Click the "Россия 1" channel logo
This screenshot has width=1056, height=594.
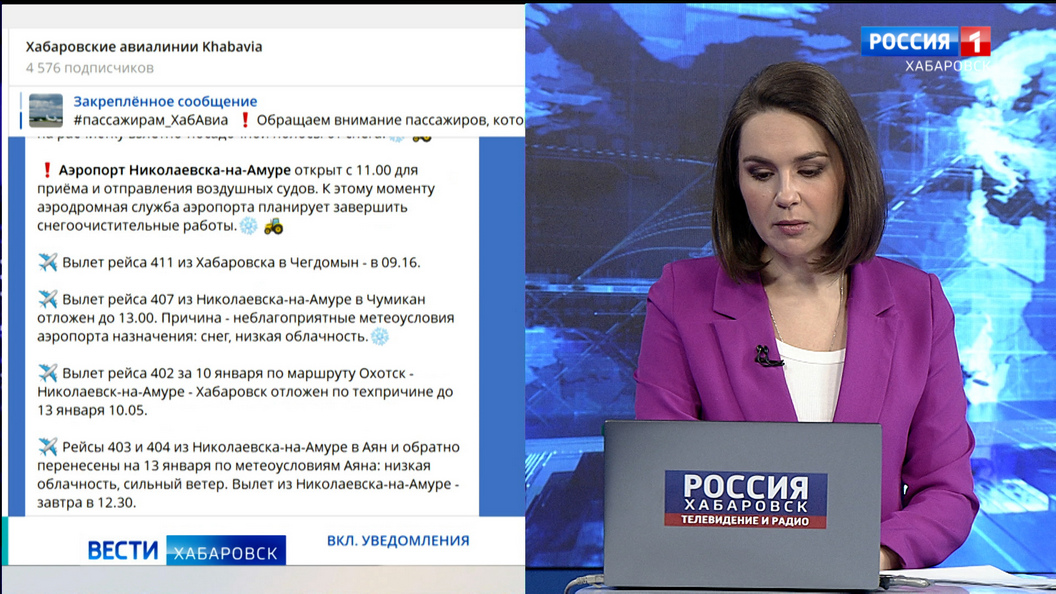click(x=925, y=42)
